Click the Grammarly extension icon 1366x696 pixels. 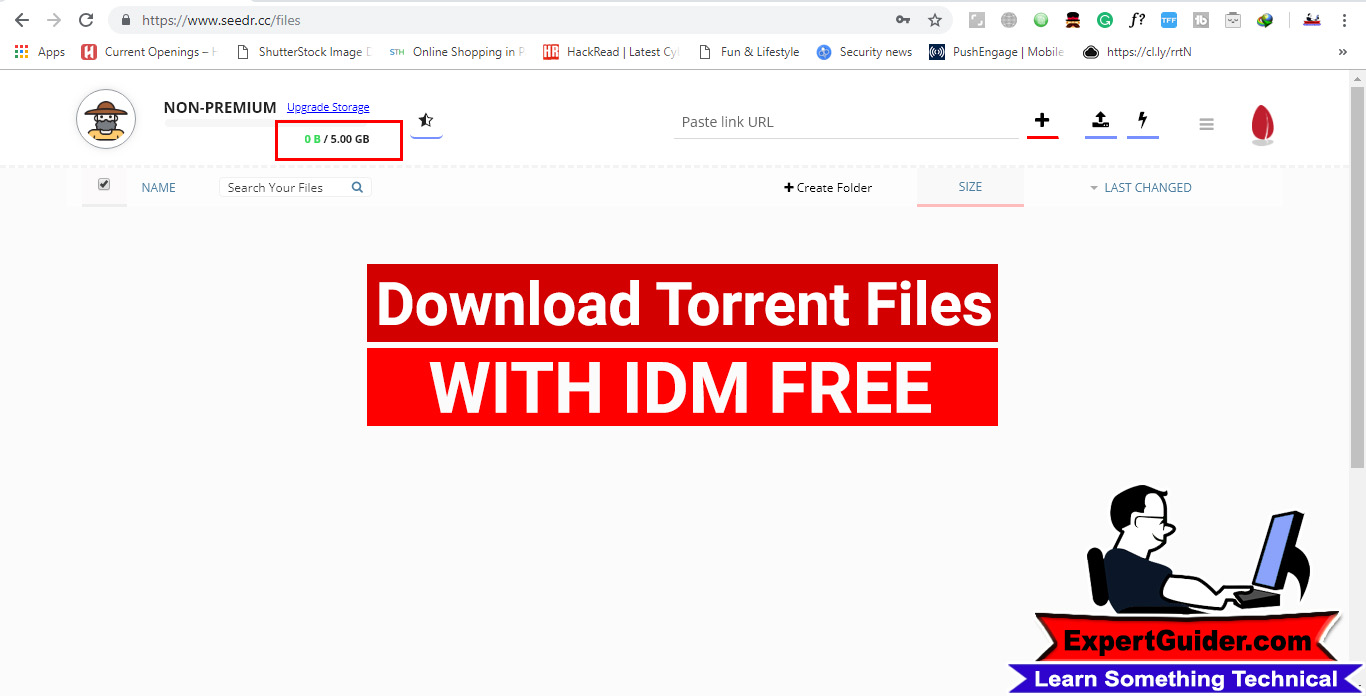1105,20
